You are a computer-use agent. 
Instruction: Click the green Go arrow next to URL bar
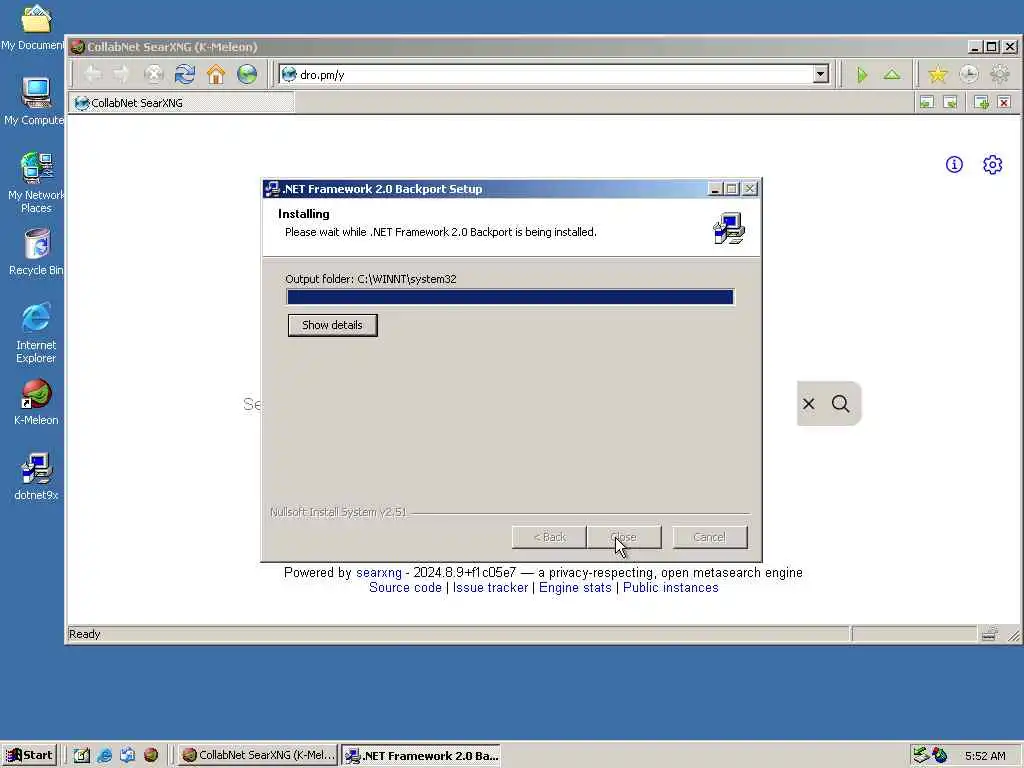point(862,75)
